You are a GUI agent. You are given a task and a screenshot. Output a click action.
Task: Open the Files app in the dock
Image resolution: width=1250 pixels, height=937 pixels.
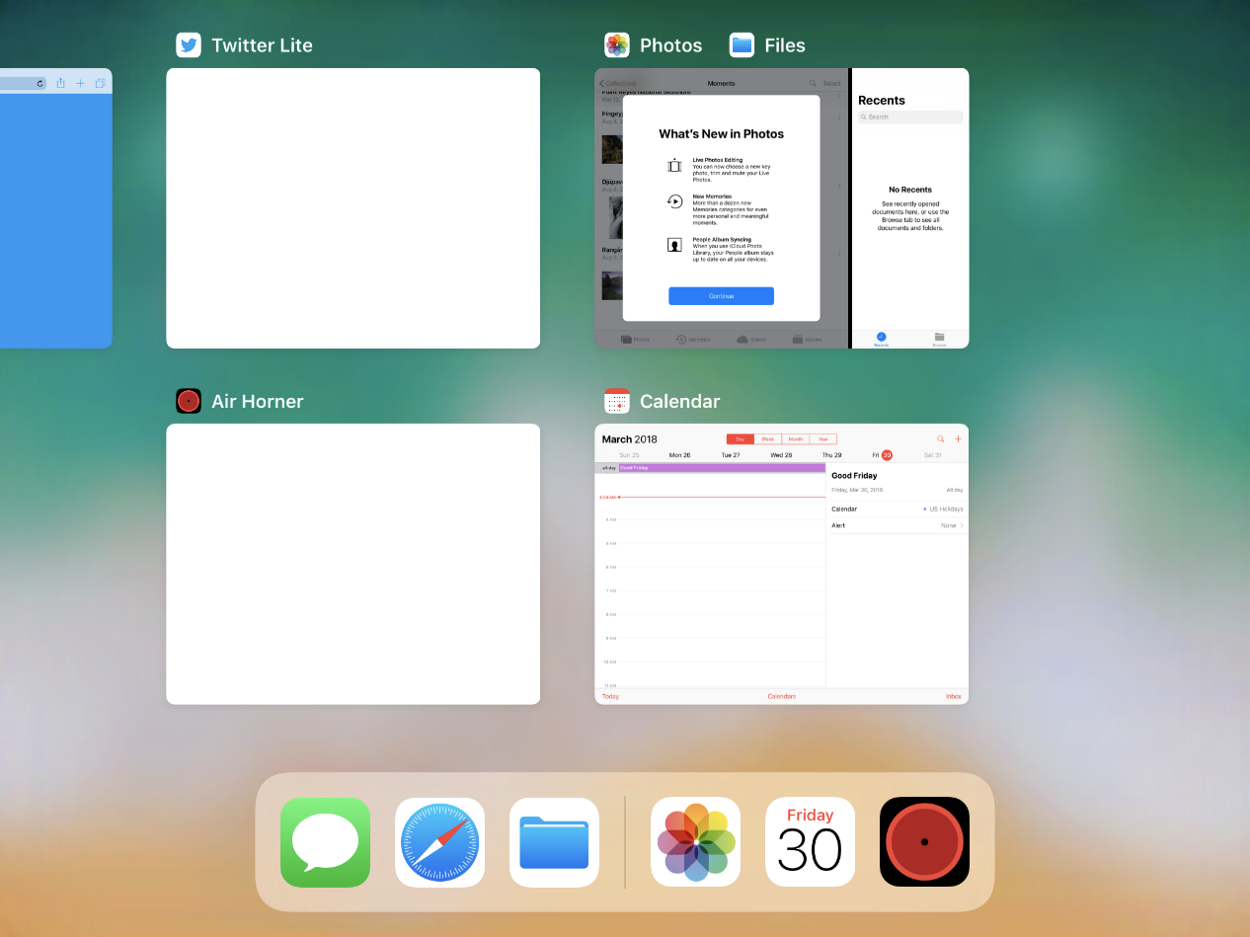pos(554,842)
